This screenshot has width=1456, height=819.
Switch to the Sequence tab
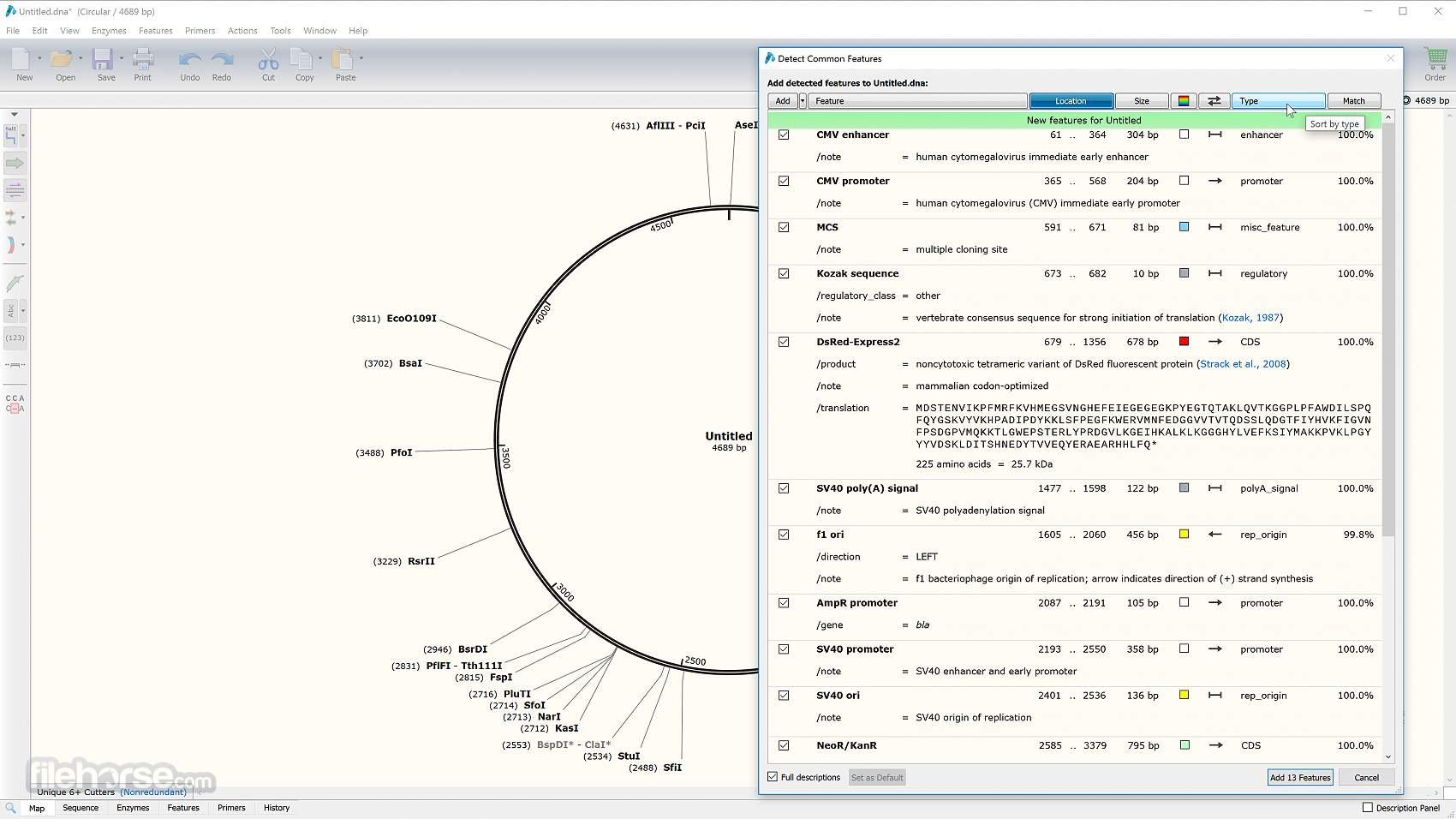point(81,808)
